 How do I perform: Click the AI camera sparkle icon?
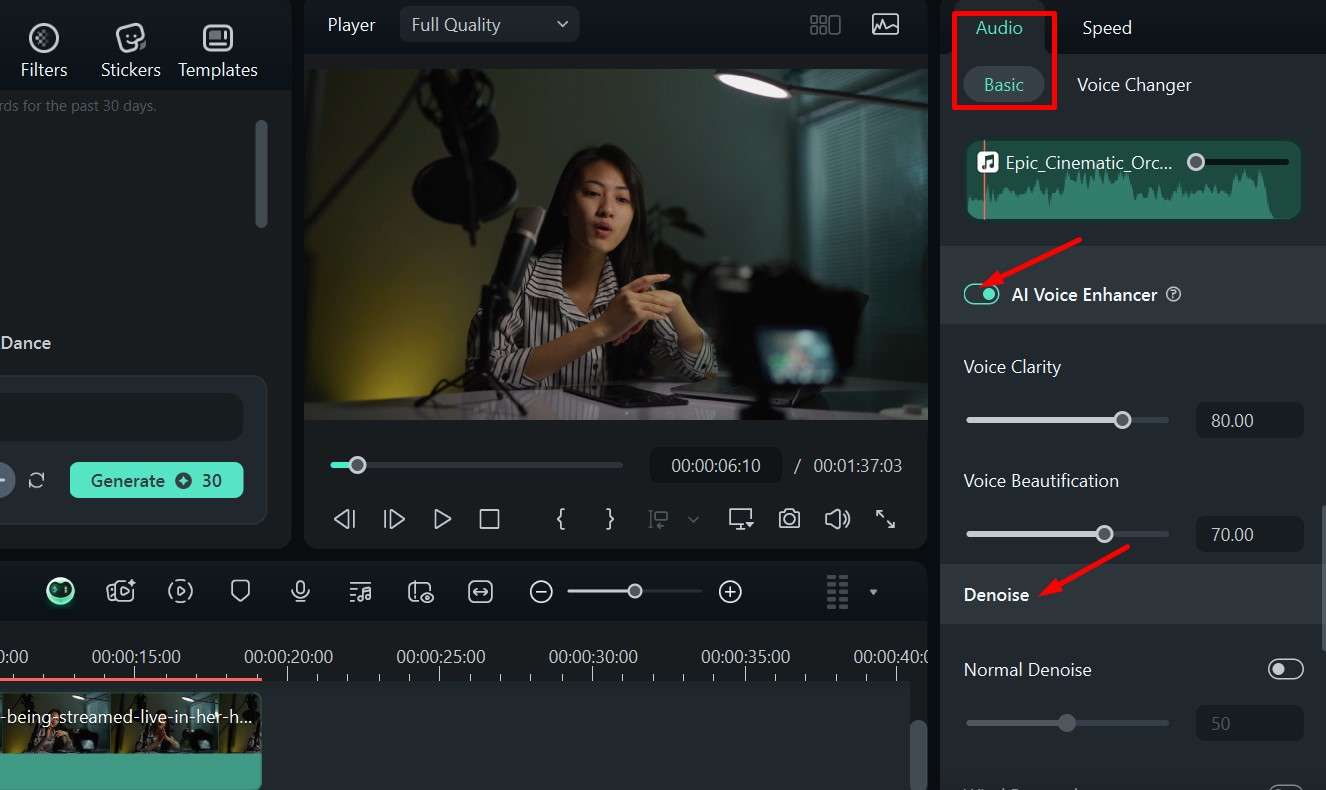pos(121,591)
